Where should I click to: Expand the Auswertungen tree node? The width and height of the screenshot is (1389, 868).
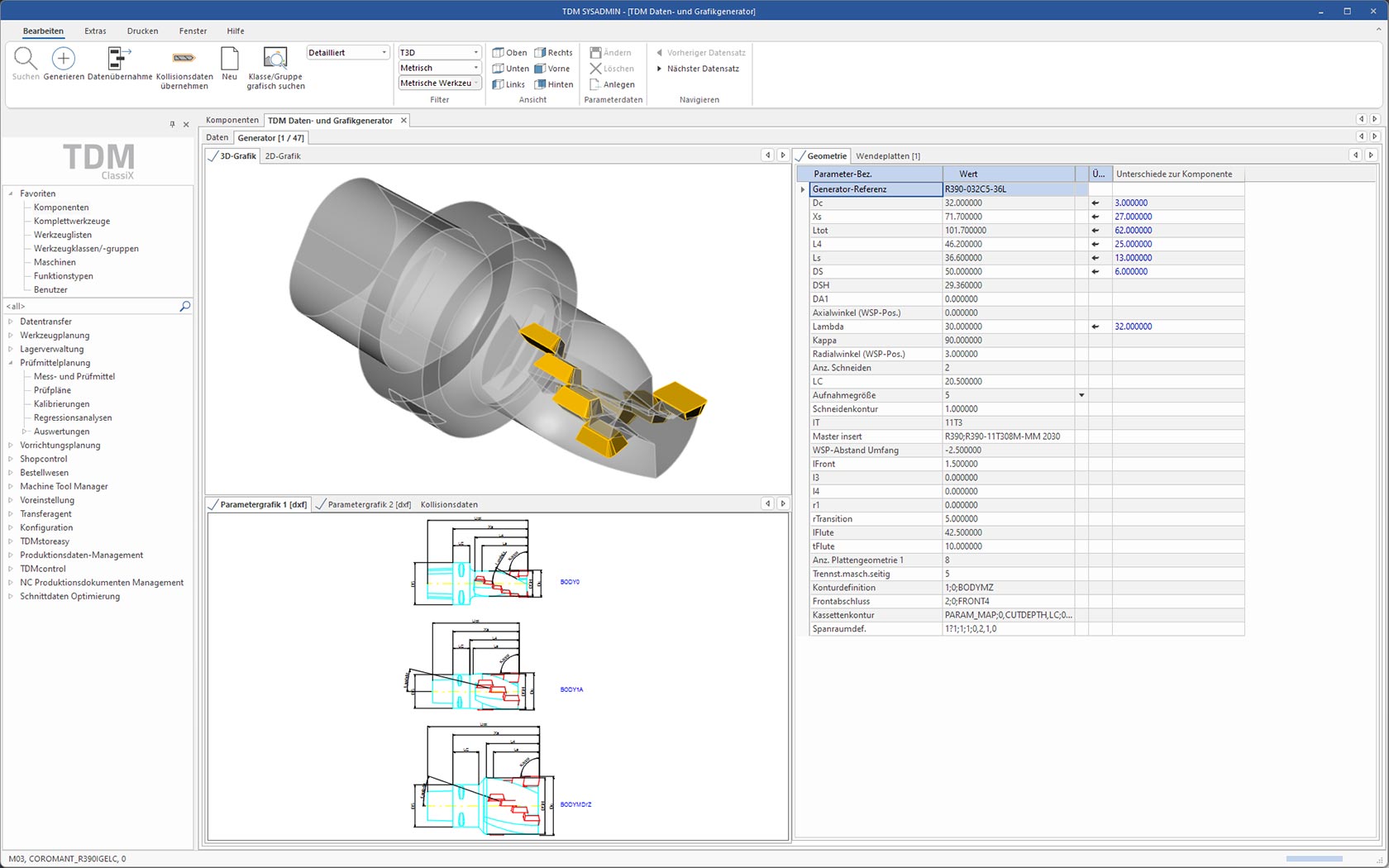pos(24,432)
